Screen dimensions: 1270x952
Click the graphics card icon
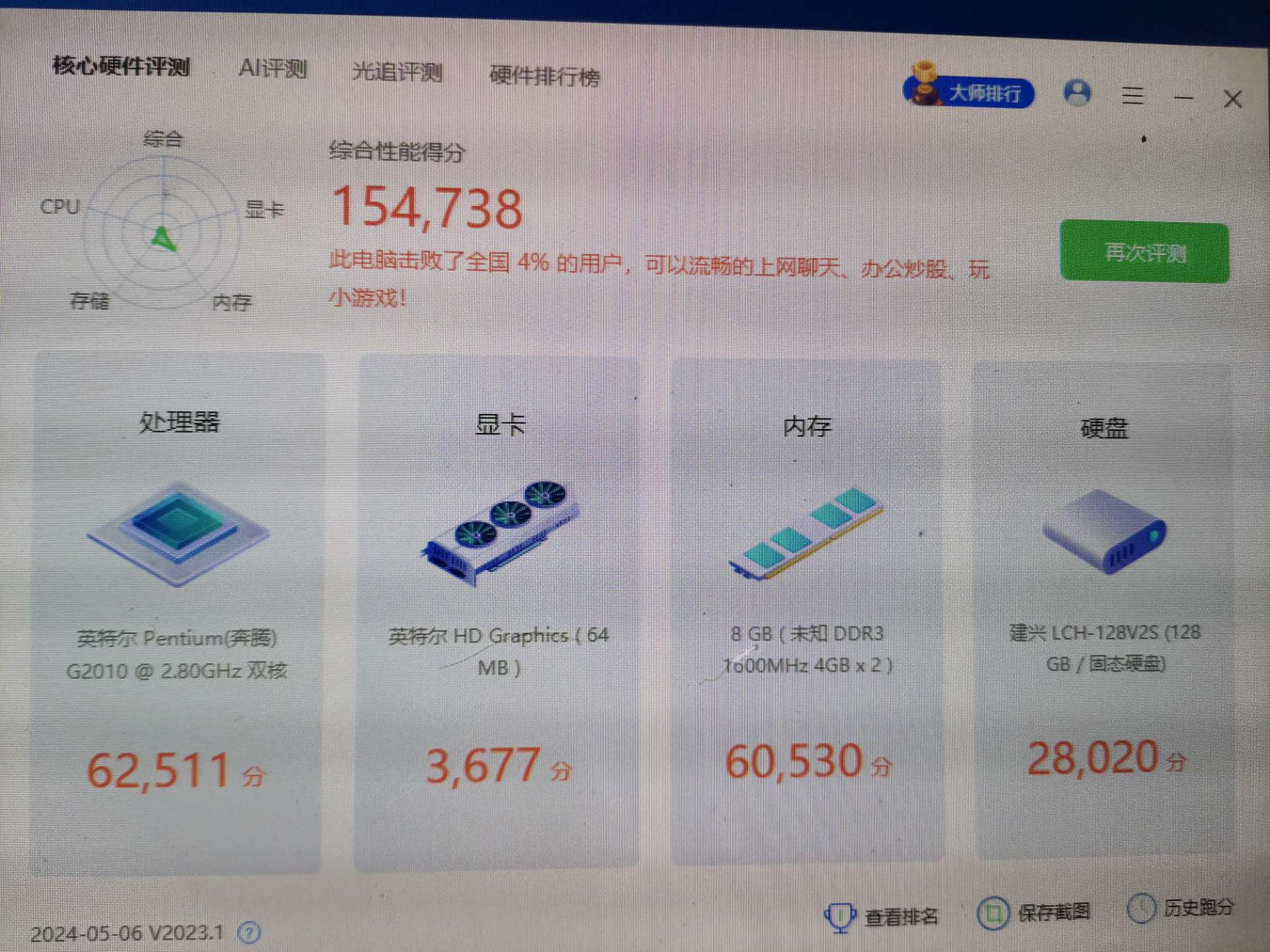499,532
